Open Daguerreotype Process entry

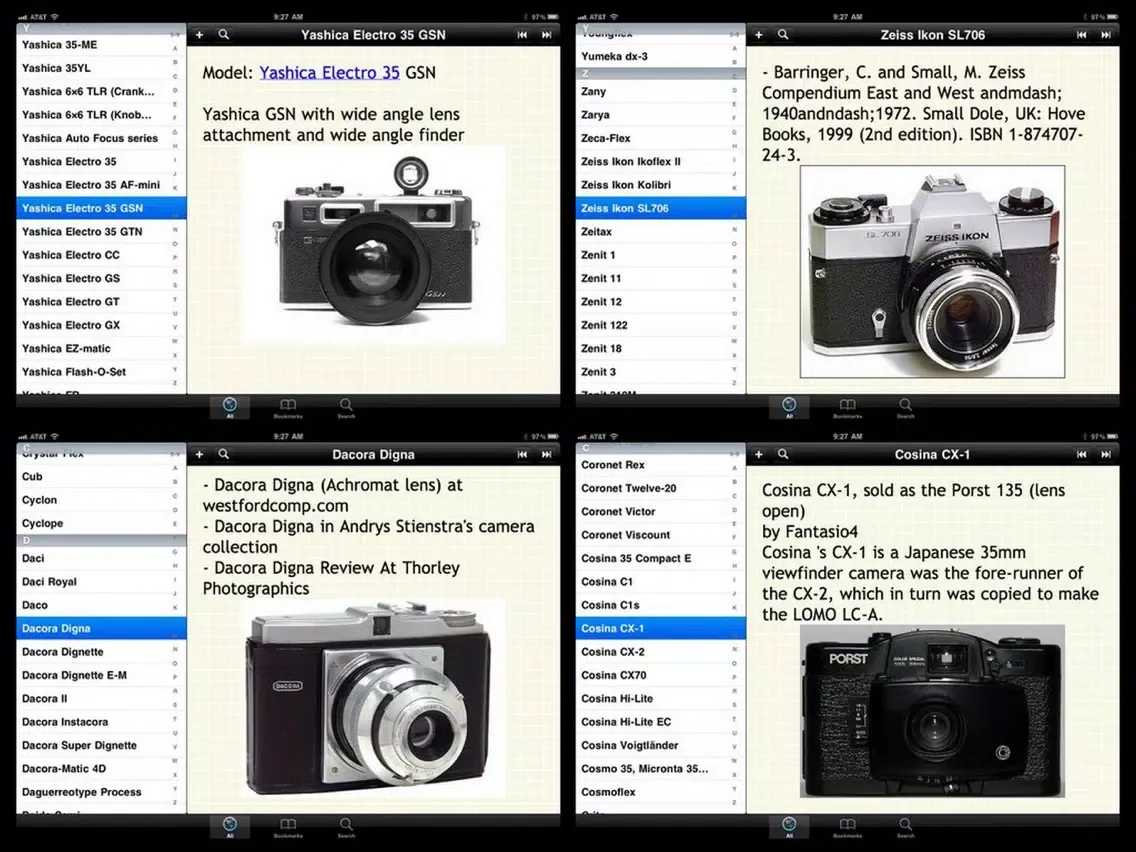(x=101, y=792)
